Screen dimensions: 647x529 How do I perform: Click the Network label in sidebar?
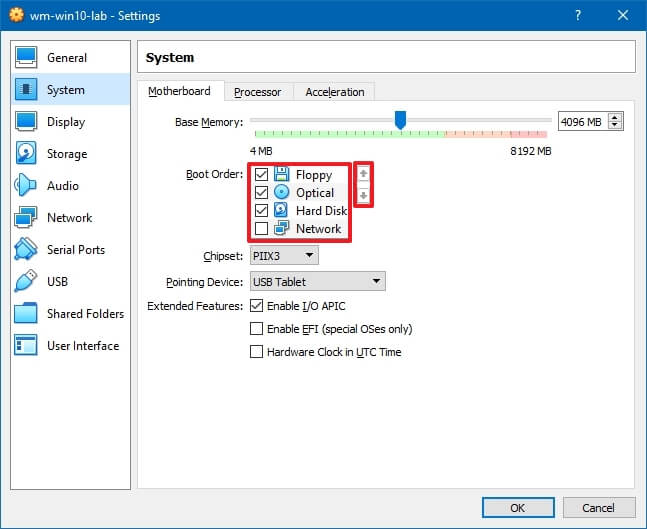click(x=69, y=217)
